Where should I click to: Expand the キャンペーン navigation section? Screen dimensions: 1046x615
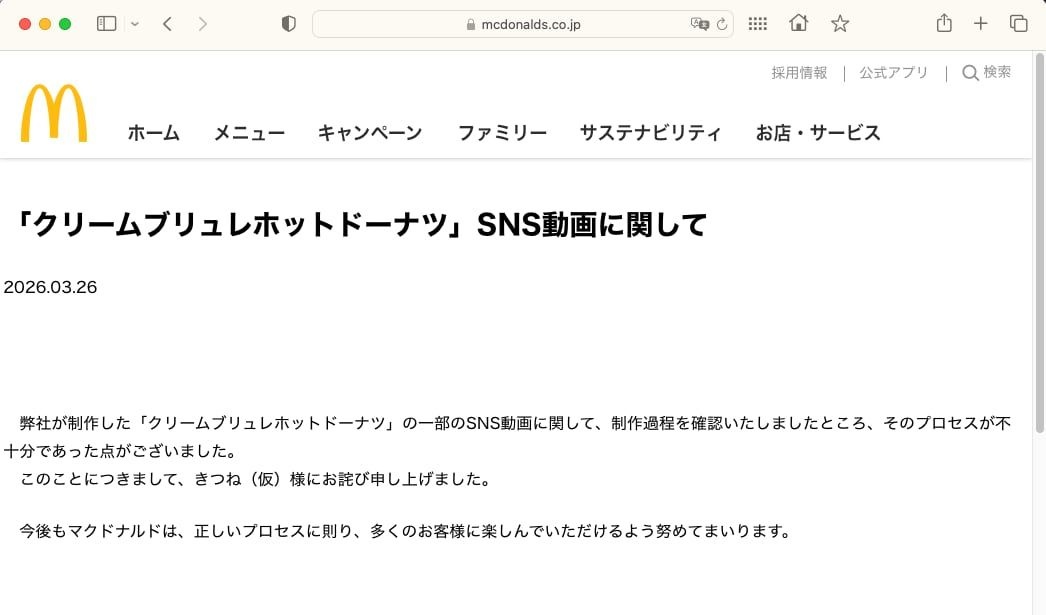[x=370, y=133]
